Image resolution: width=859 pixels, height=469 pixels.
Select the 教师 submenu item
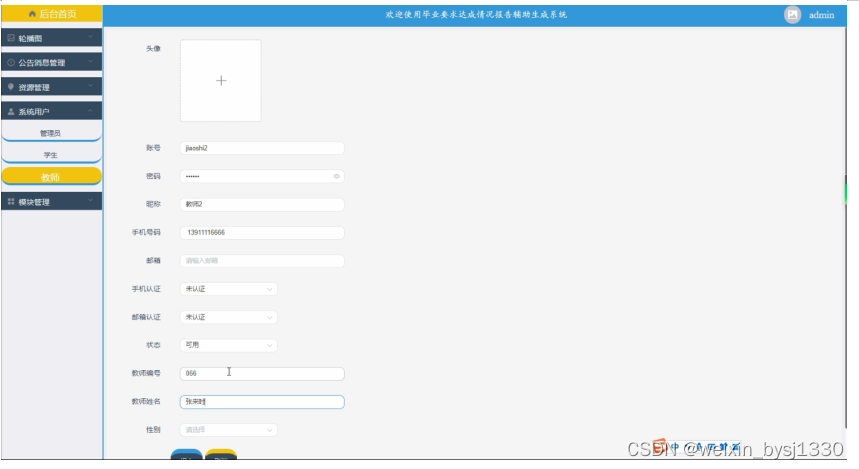[51, 177]
